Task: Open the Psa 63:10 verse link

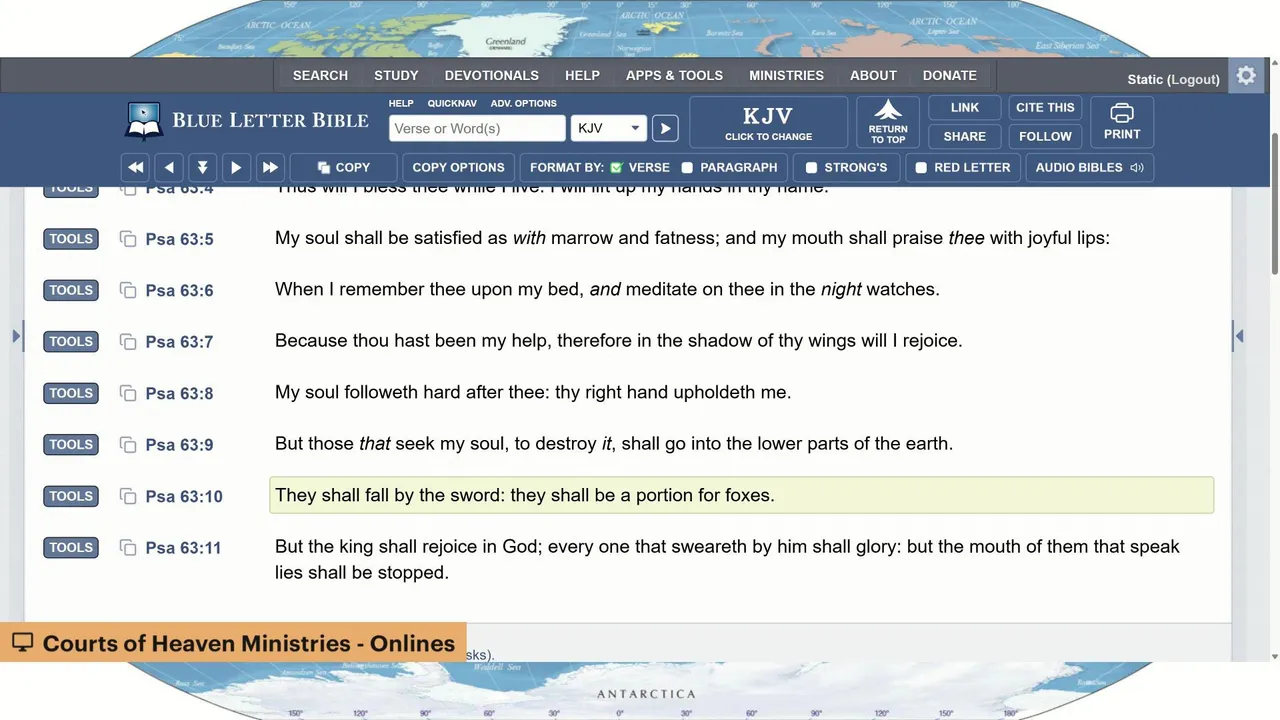Action: pyautogui.click(x=184, y=496)
